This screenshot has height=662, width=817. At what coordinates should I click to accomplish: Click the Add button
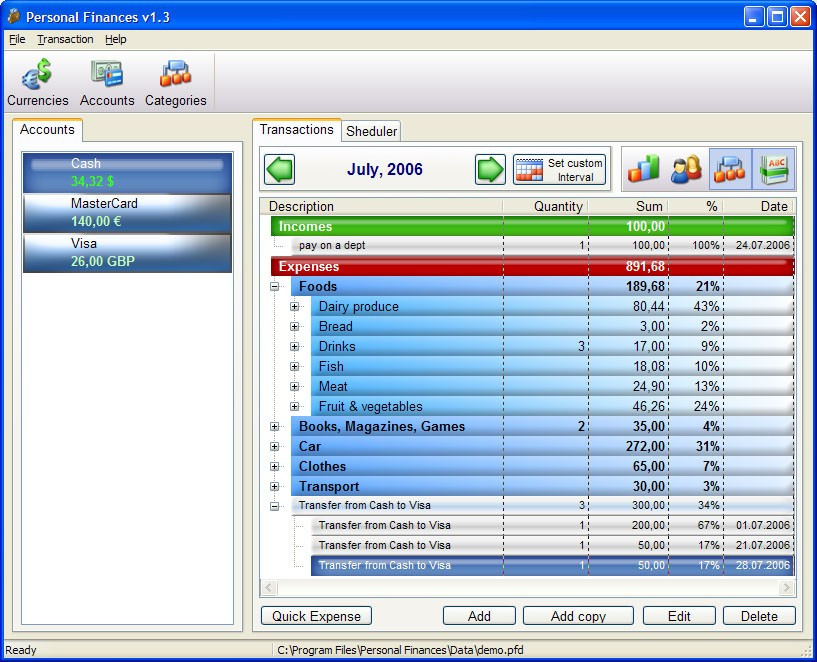[x=479, y=616]
